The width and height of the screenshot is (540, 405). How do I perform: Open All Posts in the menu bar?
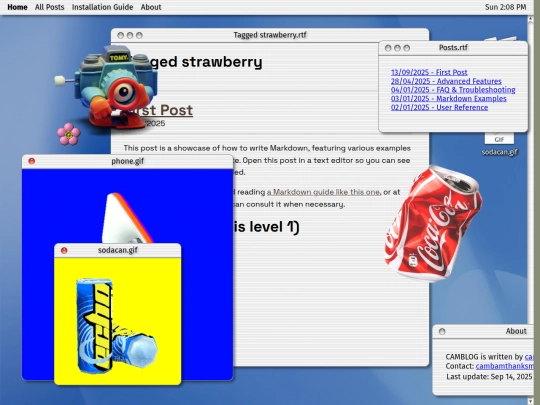click(49, 7)
